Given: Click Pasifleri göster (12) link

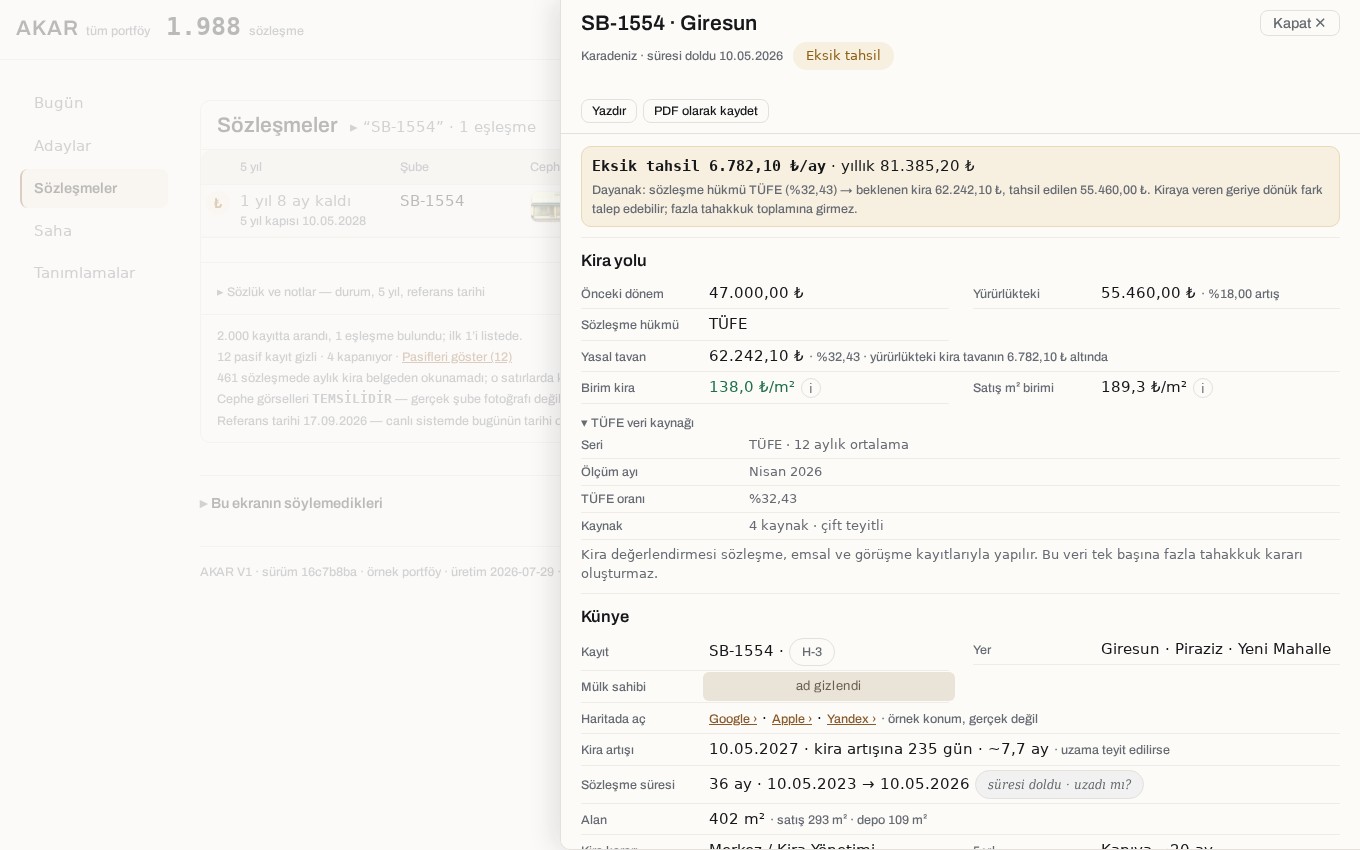Looking at the screenshot, I should pyautogui.click(x=457, y=357).
